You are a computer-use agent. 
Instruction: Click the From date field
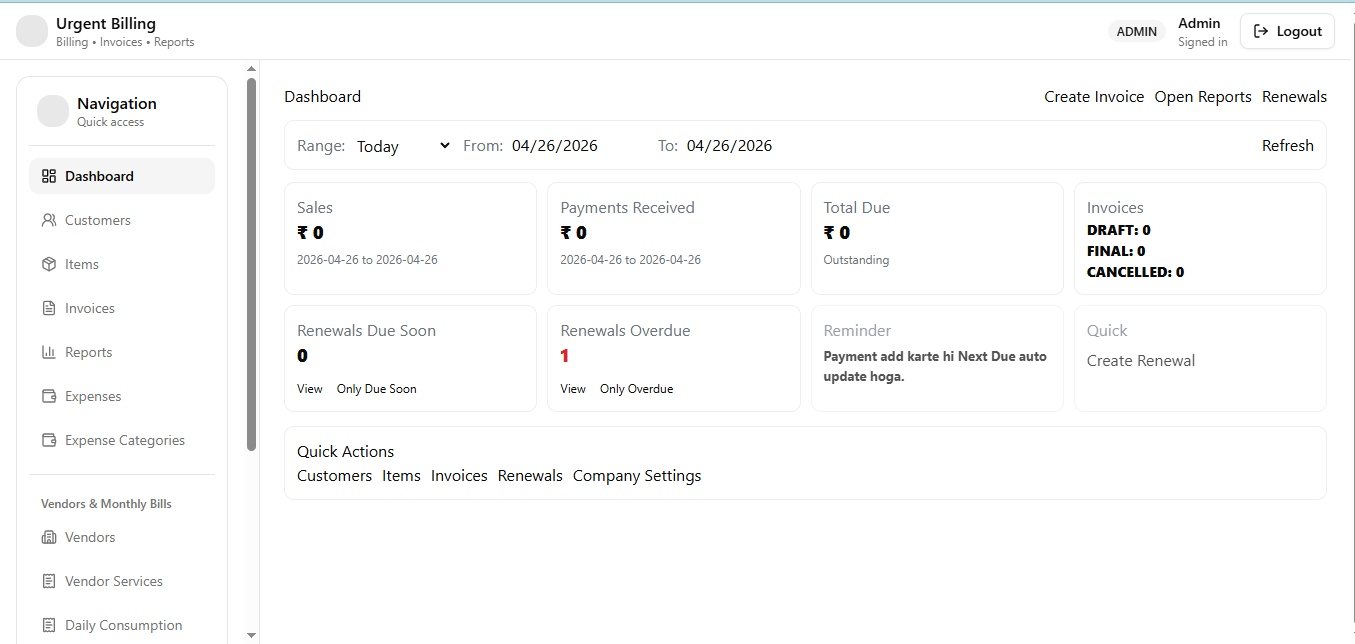click(x=555, y=145)
